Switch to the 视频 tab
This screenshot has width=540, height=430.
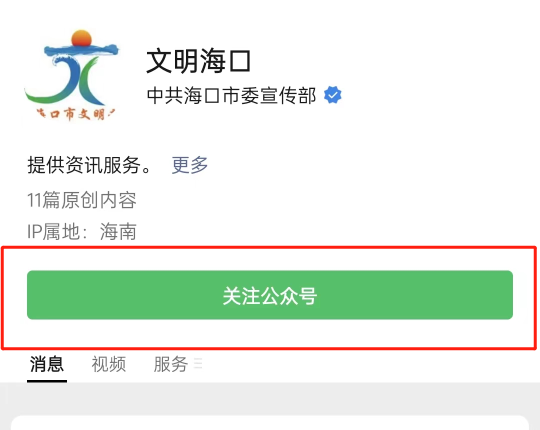tap(109, 364)
